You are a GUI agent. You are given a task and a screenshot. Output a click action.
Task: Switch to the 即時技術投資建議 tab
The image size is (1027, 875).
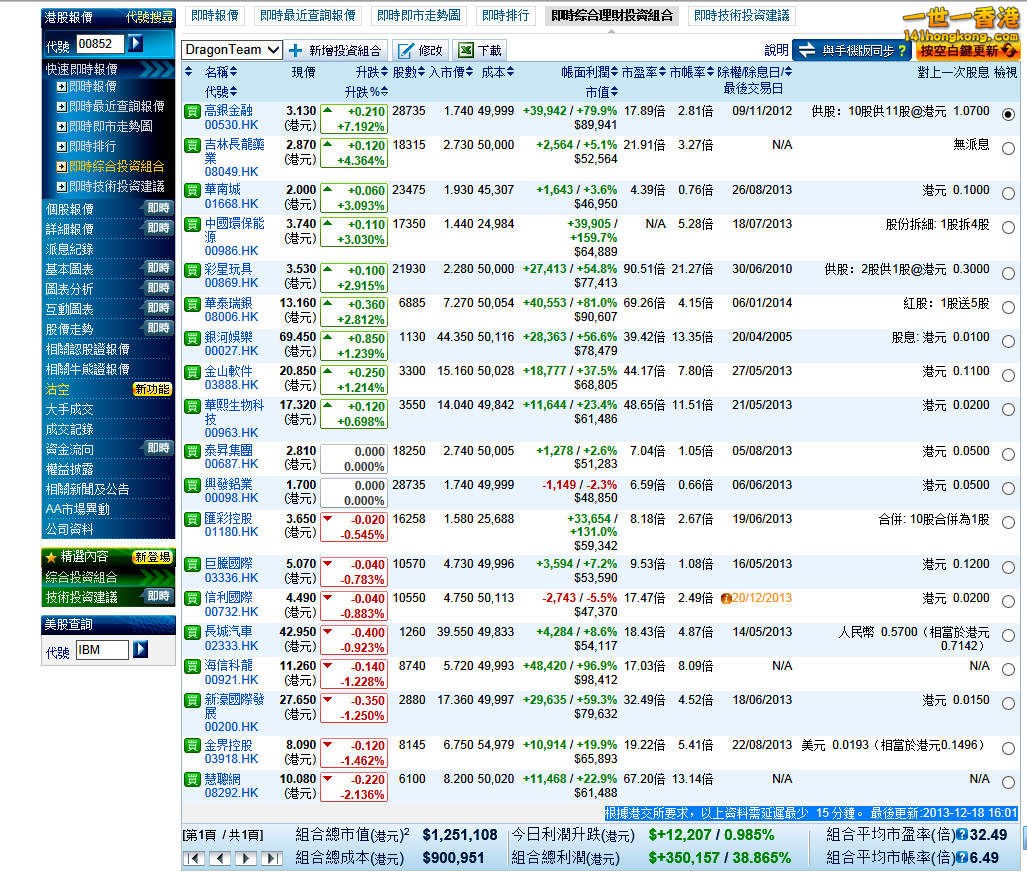[x=742, y=16]
